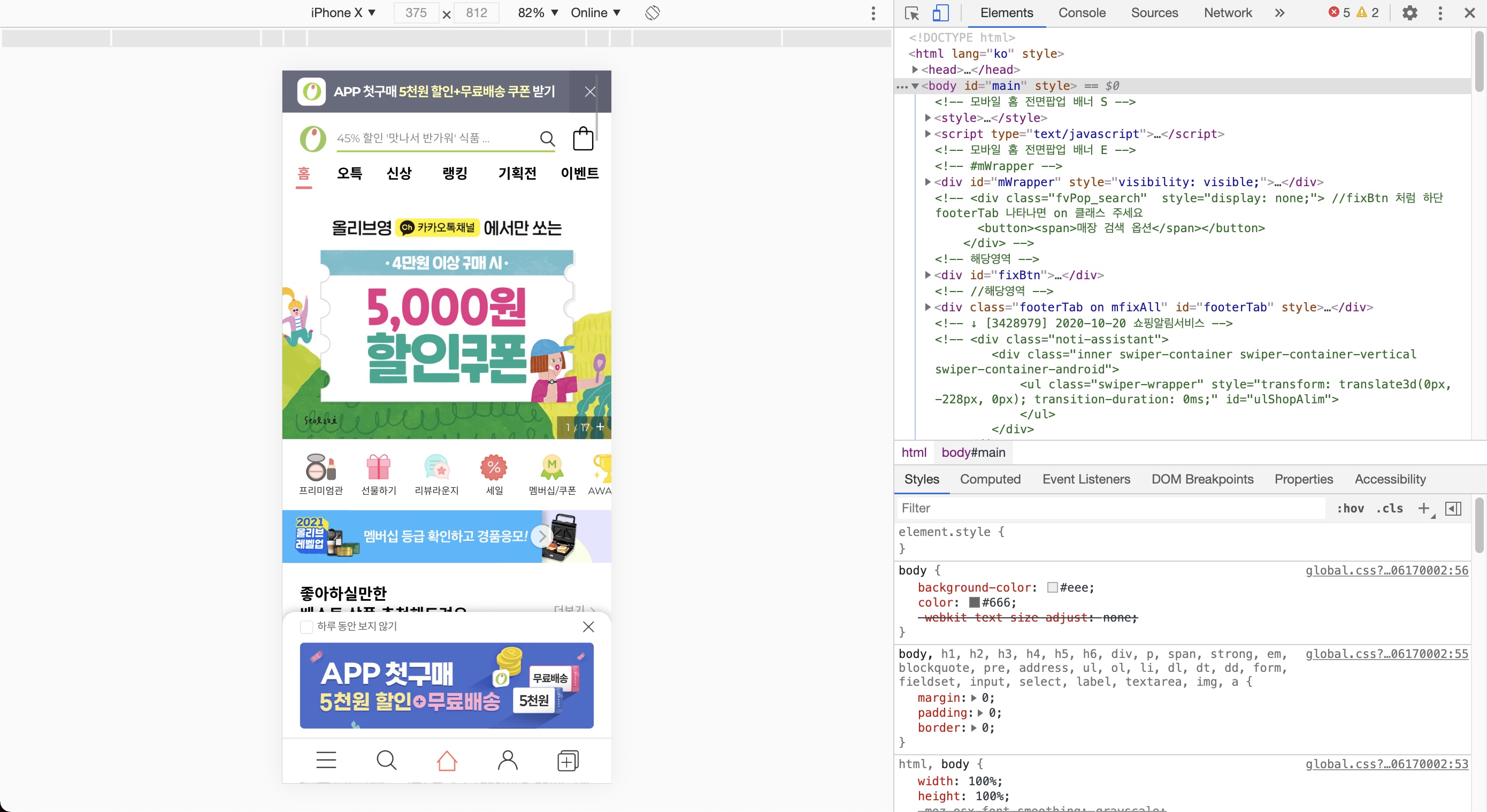Click the magnifier icon in search bar
The image size is (1487, 812).
(x=547, y=139)
